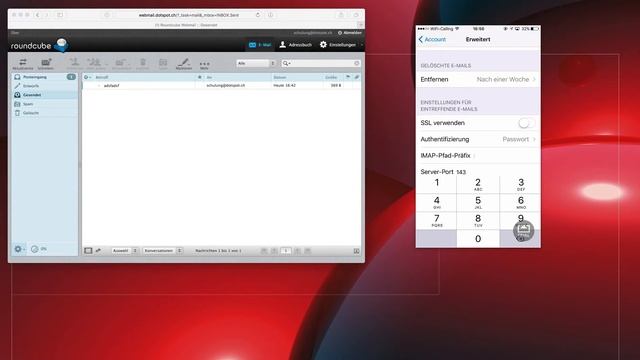Click the mail search input field
This screenshot has width=640, height=360.
pyautogui.click(x=322, y=63)
